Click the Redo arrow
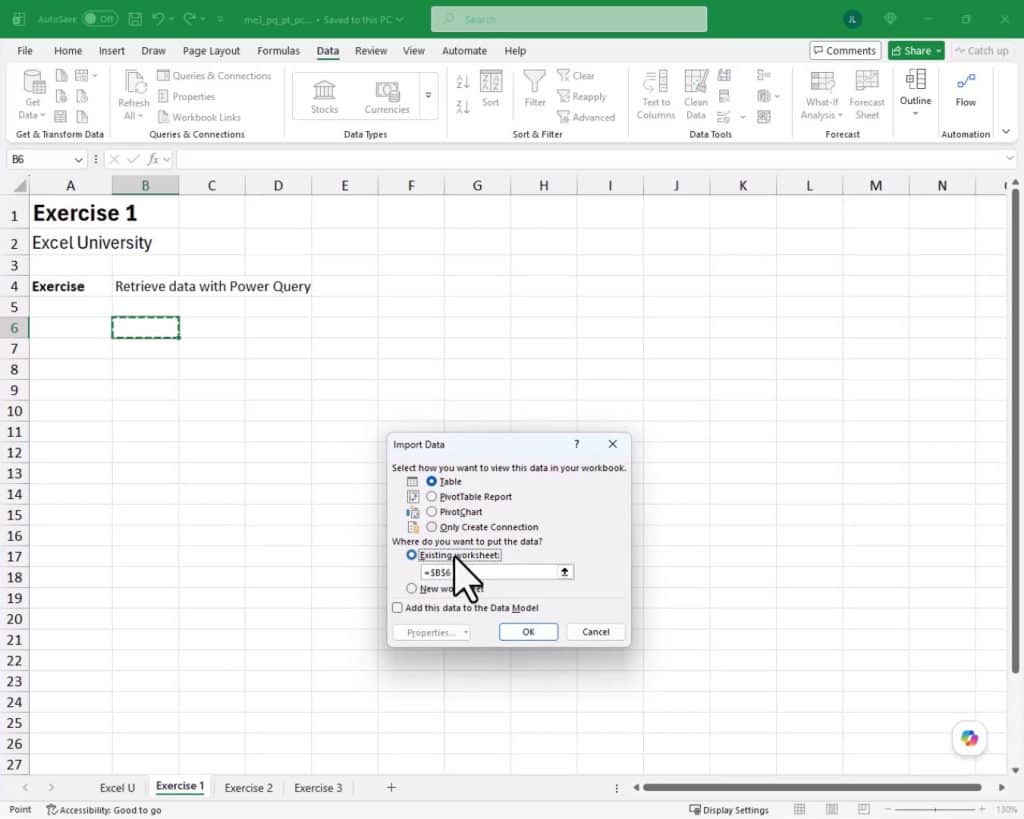Screen dimensions: 1024x819 [x=189, y=19]
